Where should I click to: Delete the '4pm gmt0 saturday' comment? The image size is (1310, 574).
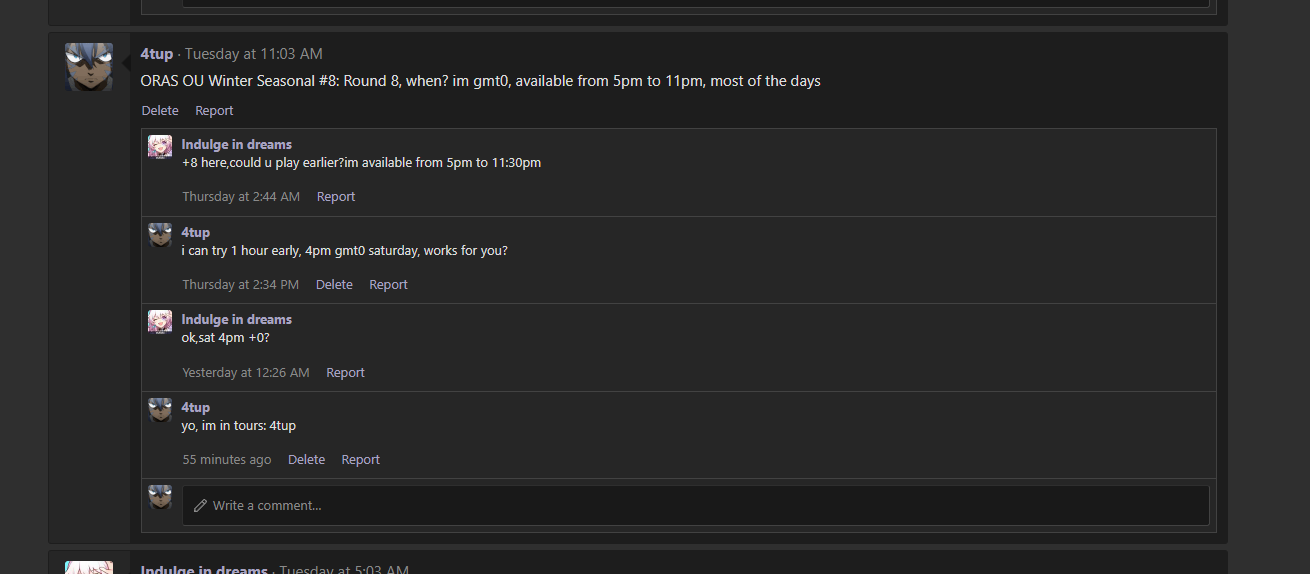click(334, 285)
